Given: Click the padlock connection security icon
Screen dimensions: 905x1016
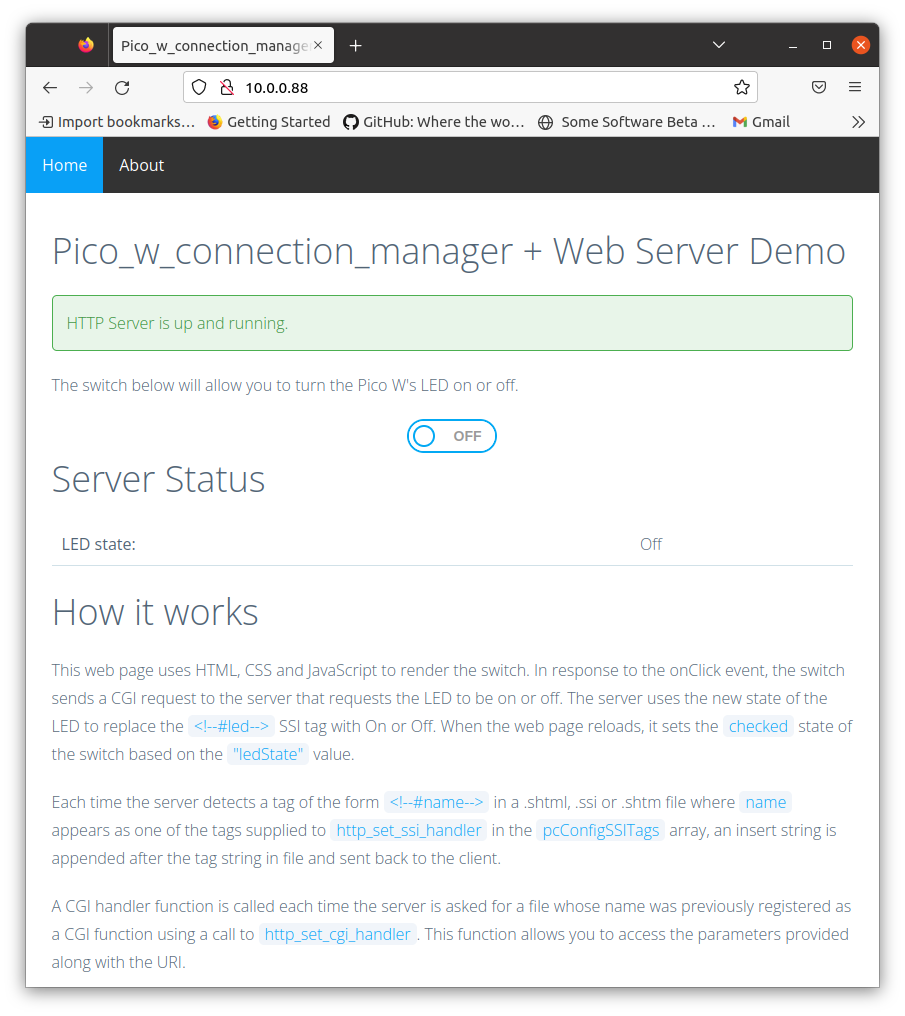Looking at the screenshot, I should [225, 87].
